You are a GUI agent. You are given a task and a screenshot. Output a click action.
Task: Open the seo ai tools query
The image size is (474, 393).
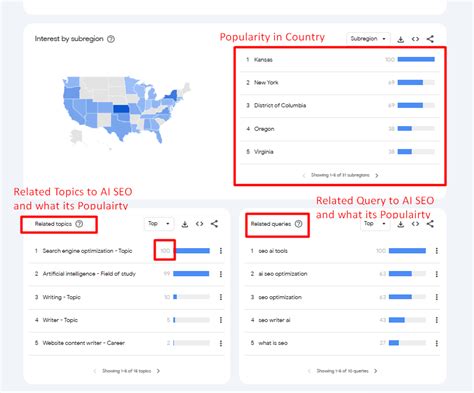[273, 251]
